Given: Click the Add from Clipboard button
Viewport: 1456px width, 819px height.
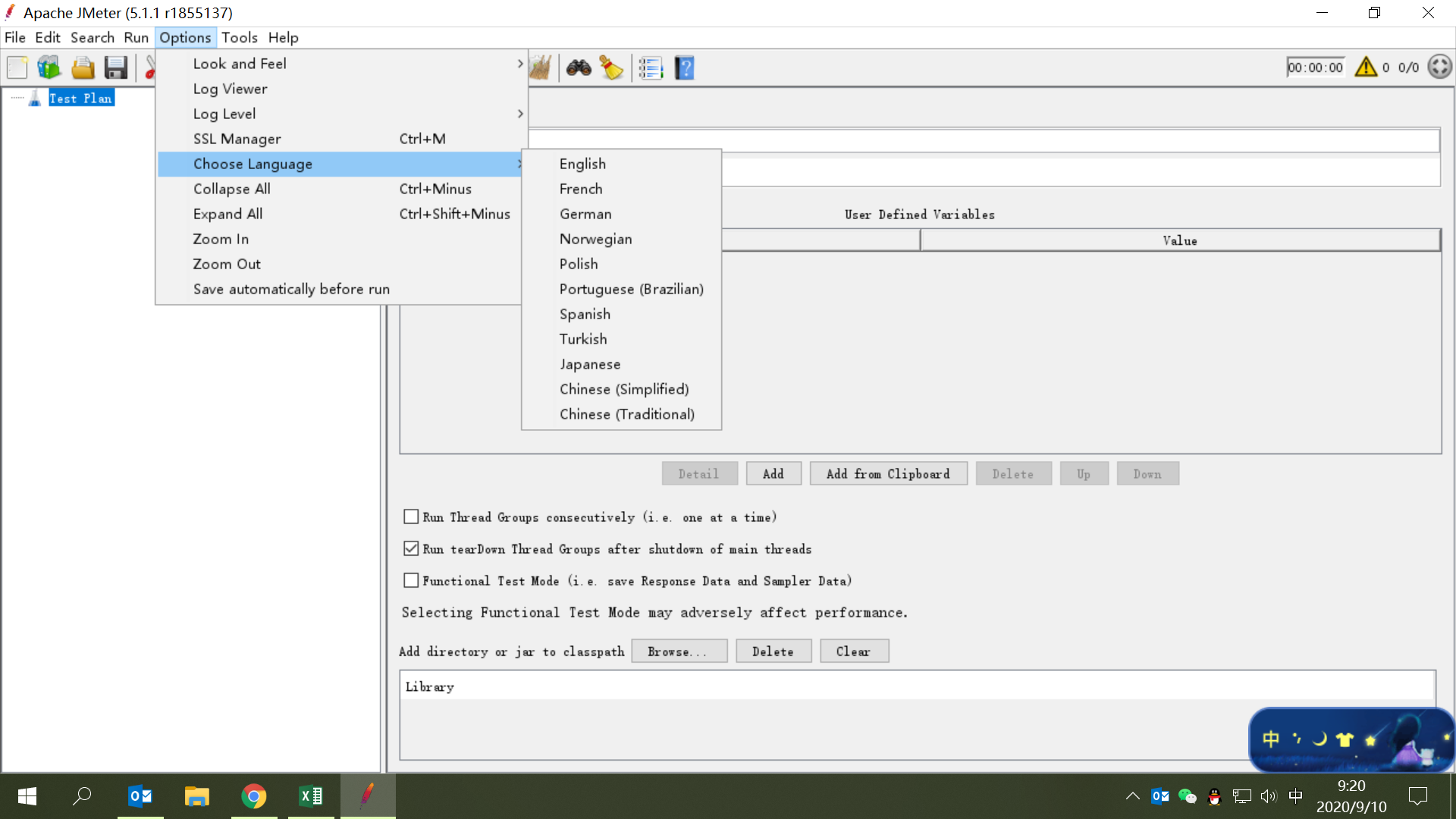Looking at the screenshot, I should click(x=888, y=474).
